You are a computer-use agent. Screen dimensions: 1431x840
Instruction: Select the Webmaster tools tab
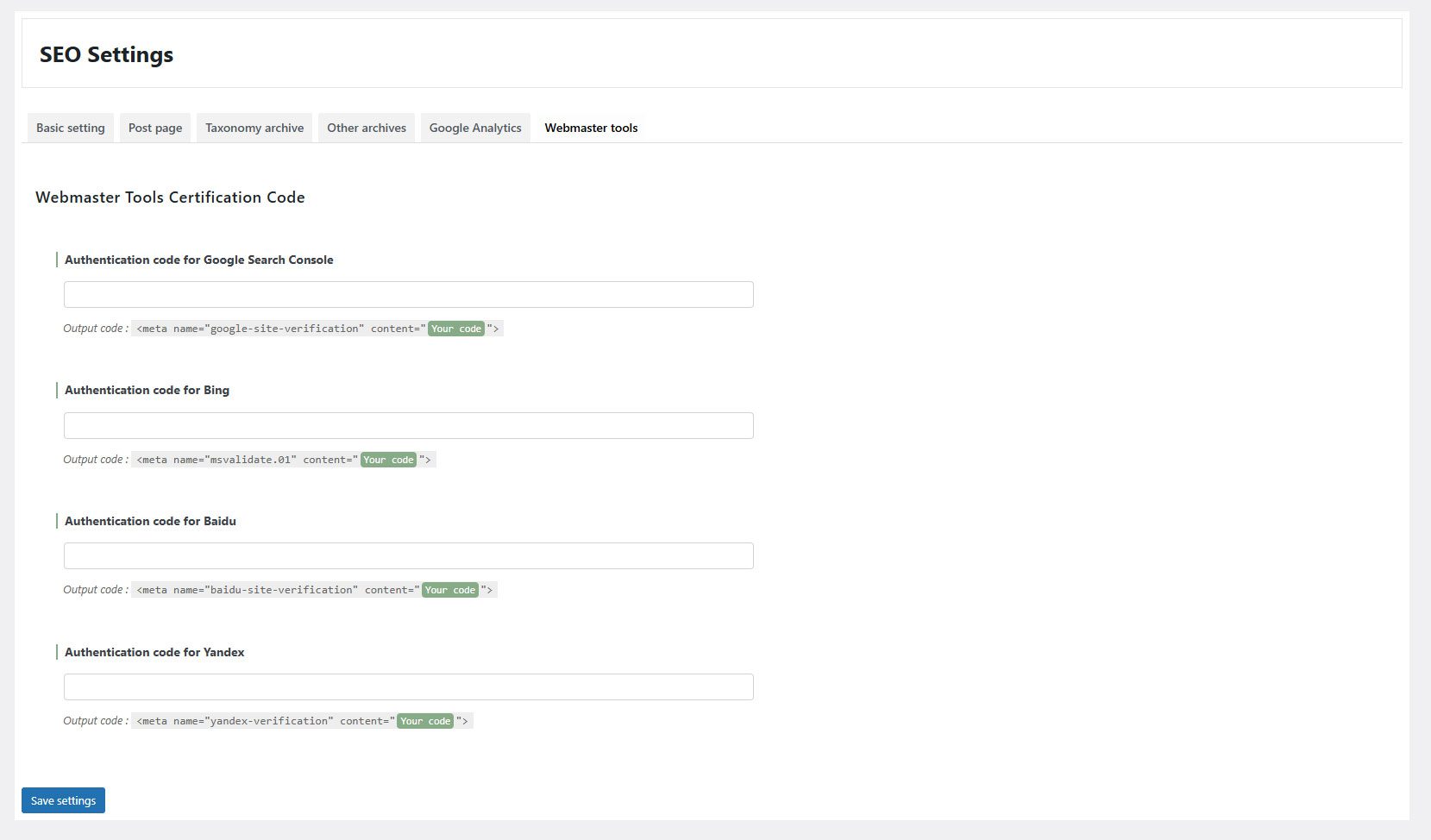coord(591,128)
